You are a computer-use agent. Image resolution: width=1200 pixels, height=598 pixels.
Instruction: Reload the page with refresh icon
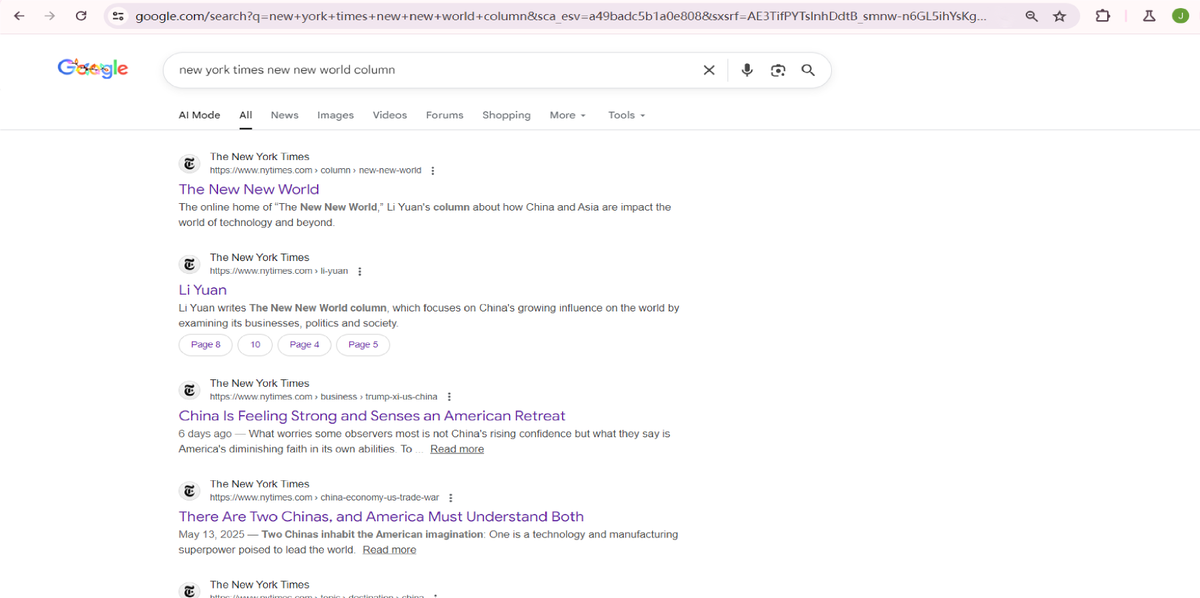point(81,16)
